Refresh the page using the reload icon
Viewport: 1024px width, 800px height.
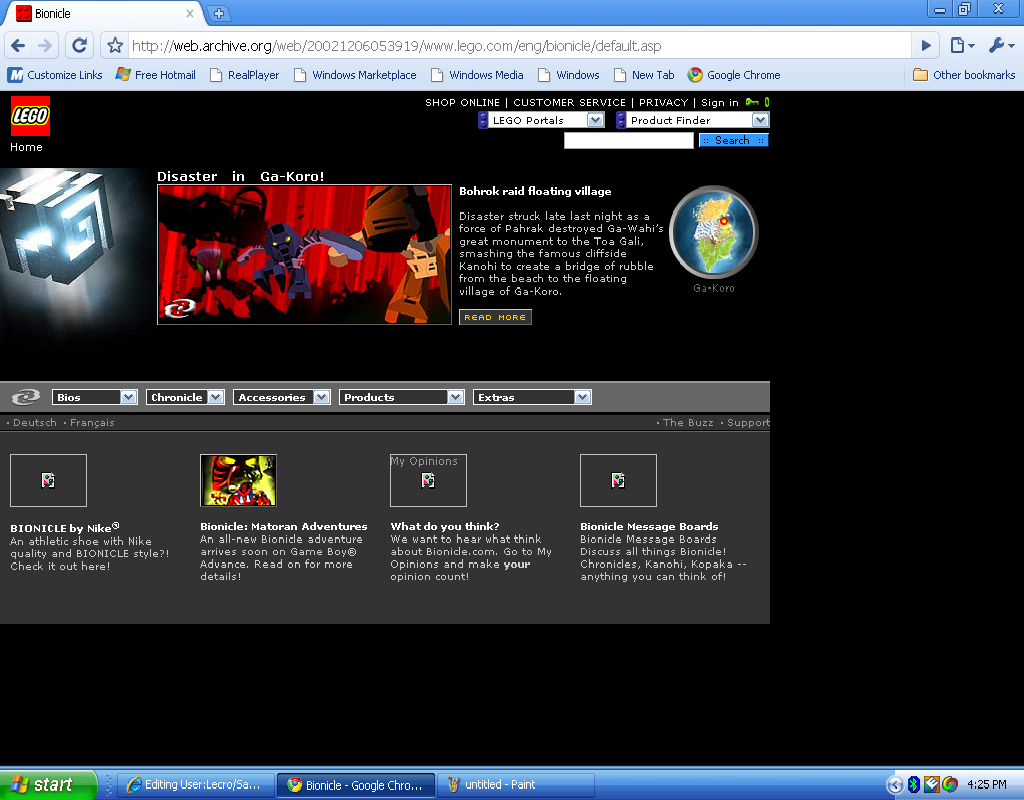click(79, 45)
